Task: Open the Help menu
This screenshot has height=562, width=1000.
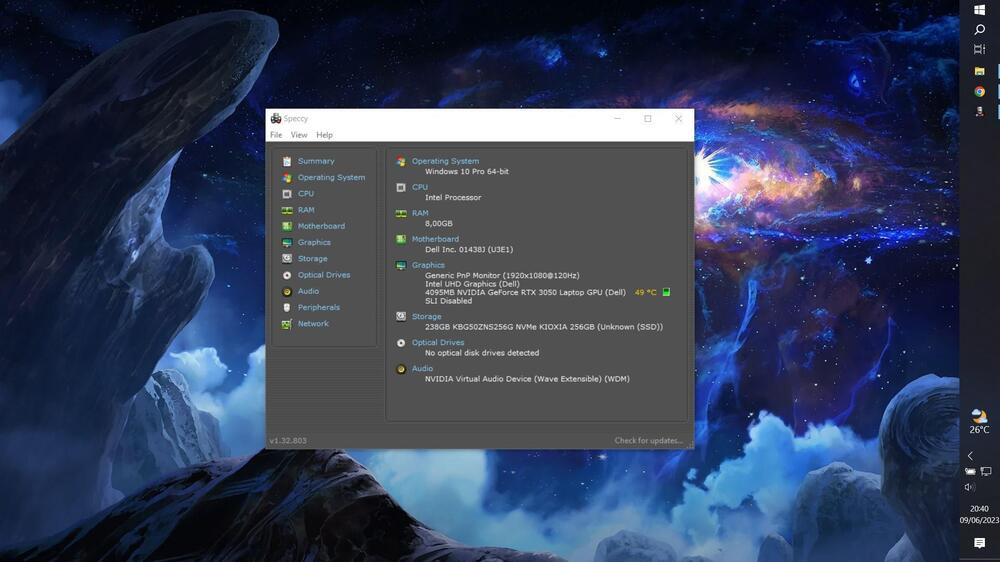Action: 325,135
